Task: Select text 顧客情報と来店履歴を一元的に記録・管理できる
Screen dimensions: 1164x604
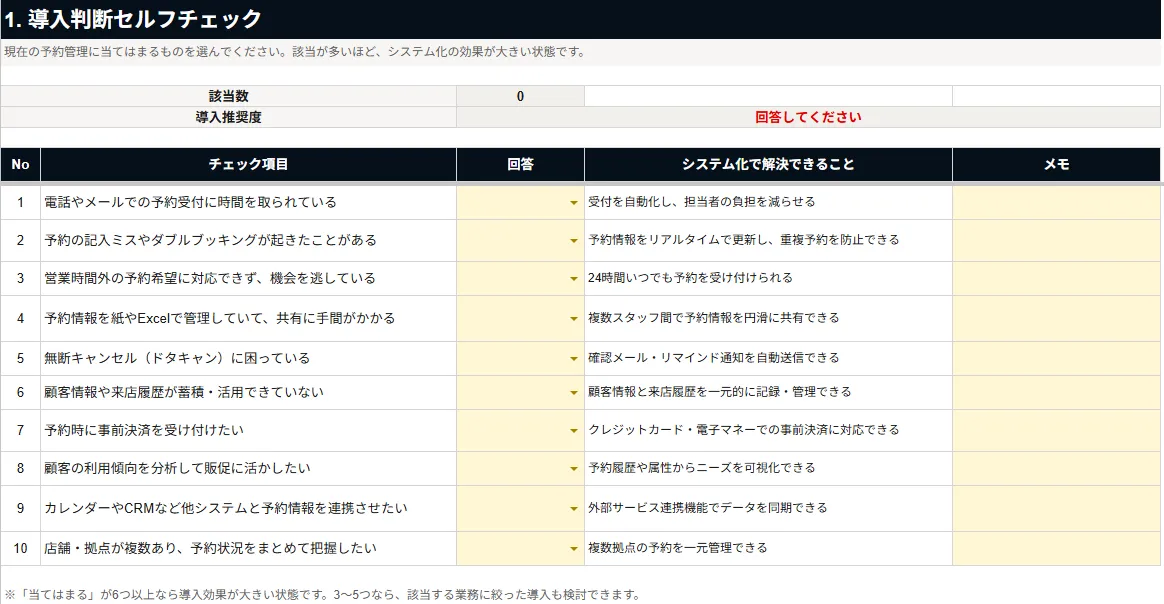Action: pyautogui.click(x=719, y=392)
